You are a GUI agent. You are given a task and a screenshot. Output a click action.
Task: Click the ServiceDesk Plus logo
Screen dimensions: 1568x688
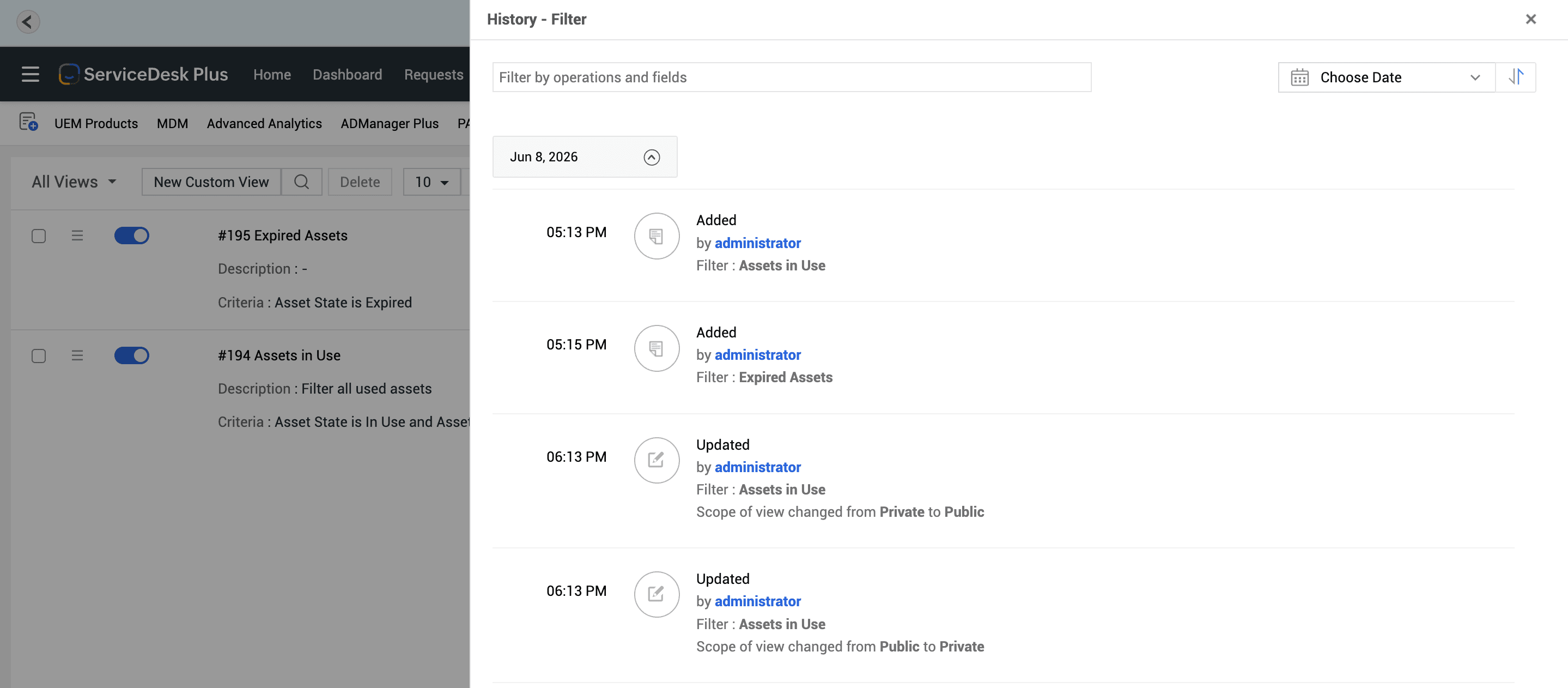coord(143,74)
